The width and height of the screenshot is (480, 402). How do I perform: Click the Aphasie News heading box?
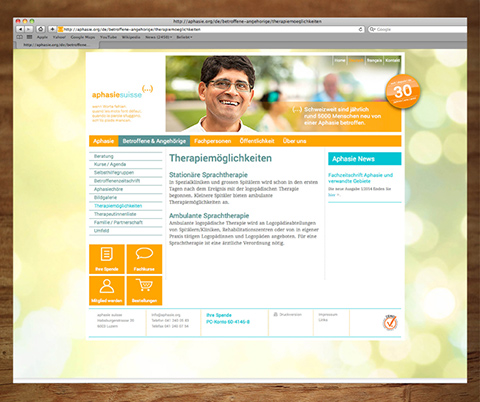click(365, 159)
